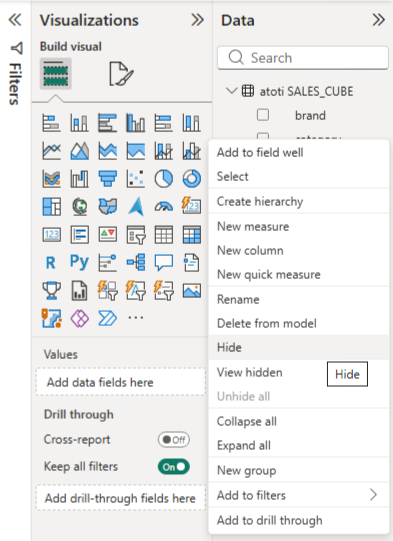Turn off the Keep all filters toggle

coord(174,467)
